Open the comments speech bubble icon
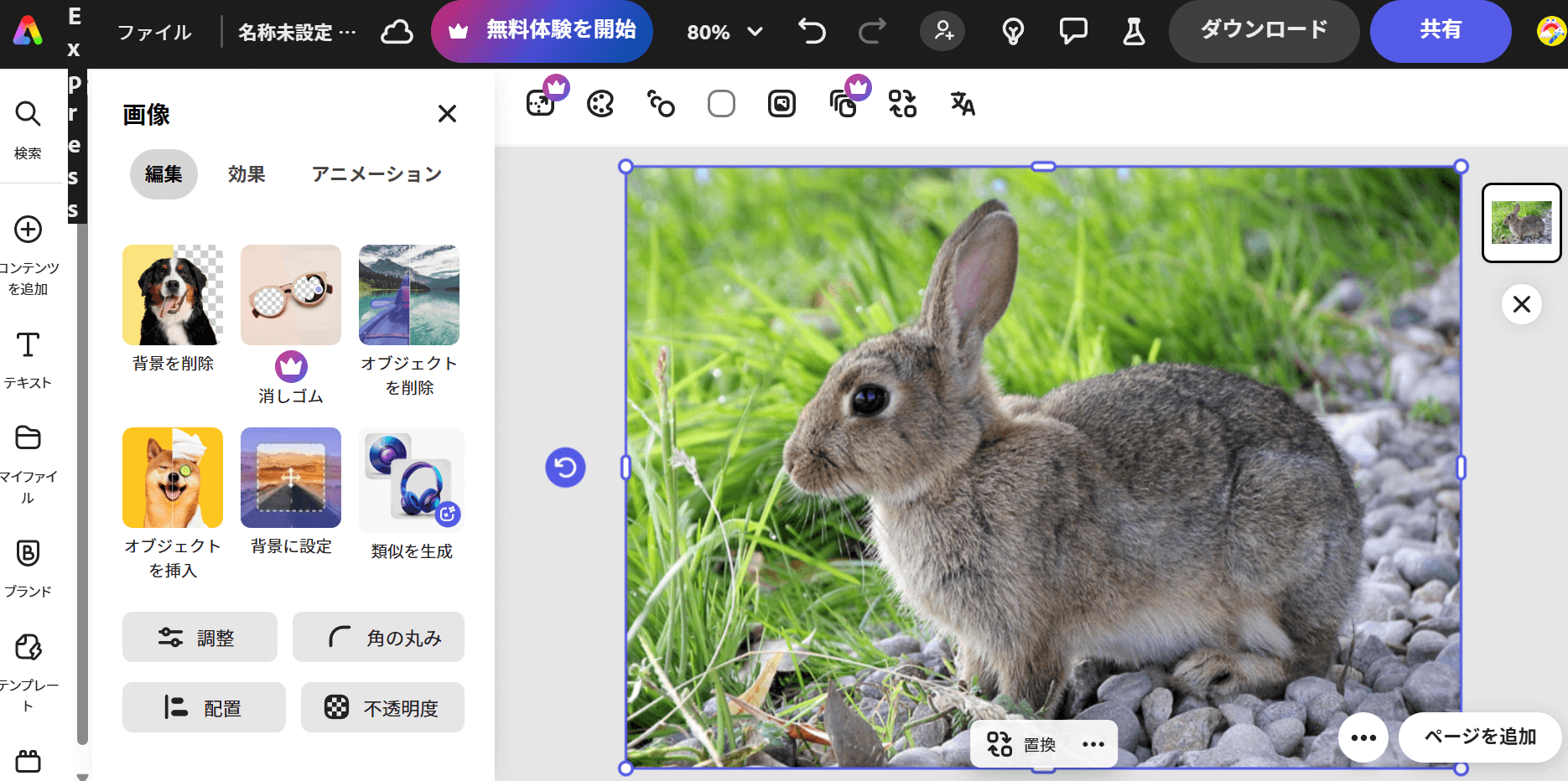The width and height of the screenshot is (1568, 781). coord(1073,32)
